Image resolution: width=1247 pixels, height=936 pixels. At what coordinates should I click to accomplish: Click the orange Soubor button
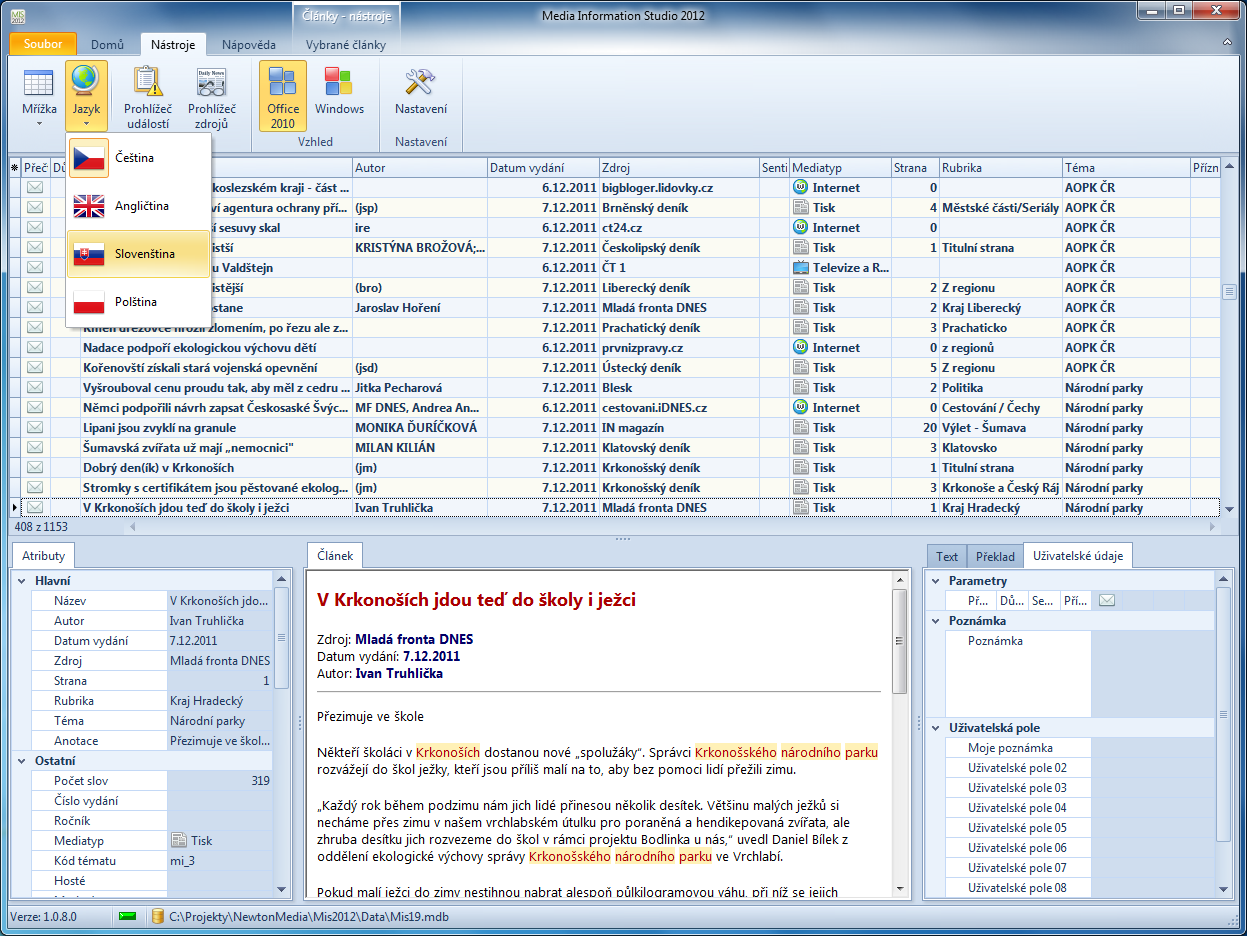(x=43, y=44)
